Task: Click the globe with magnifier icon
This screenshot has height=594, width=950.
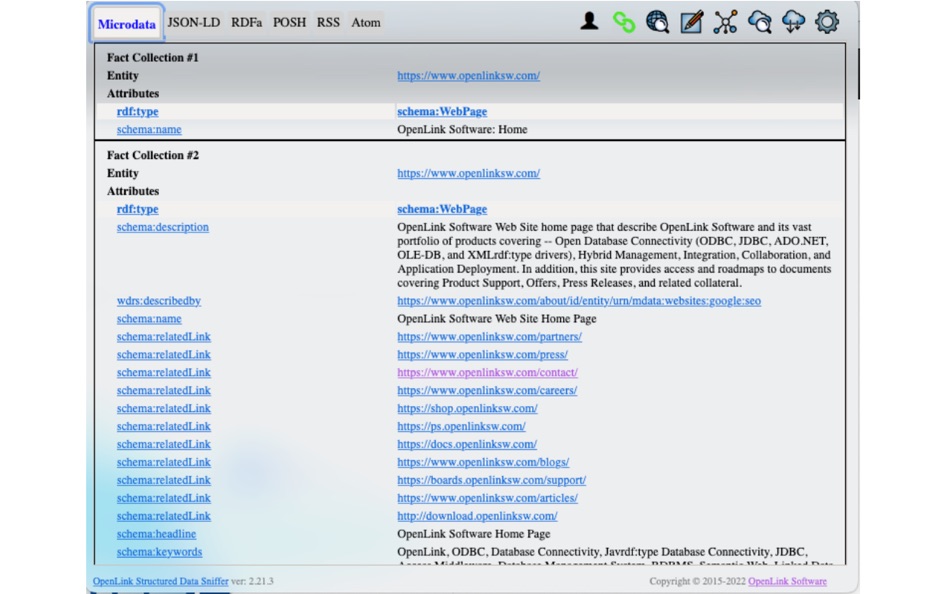Action: click(657, 22)
